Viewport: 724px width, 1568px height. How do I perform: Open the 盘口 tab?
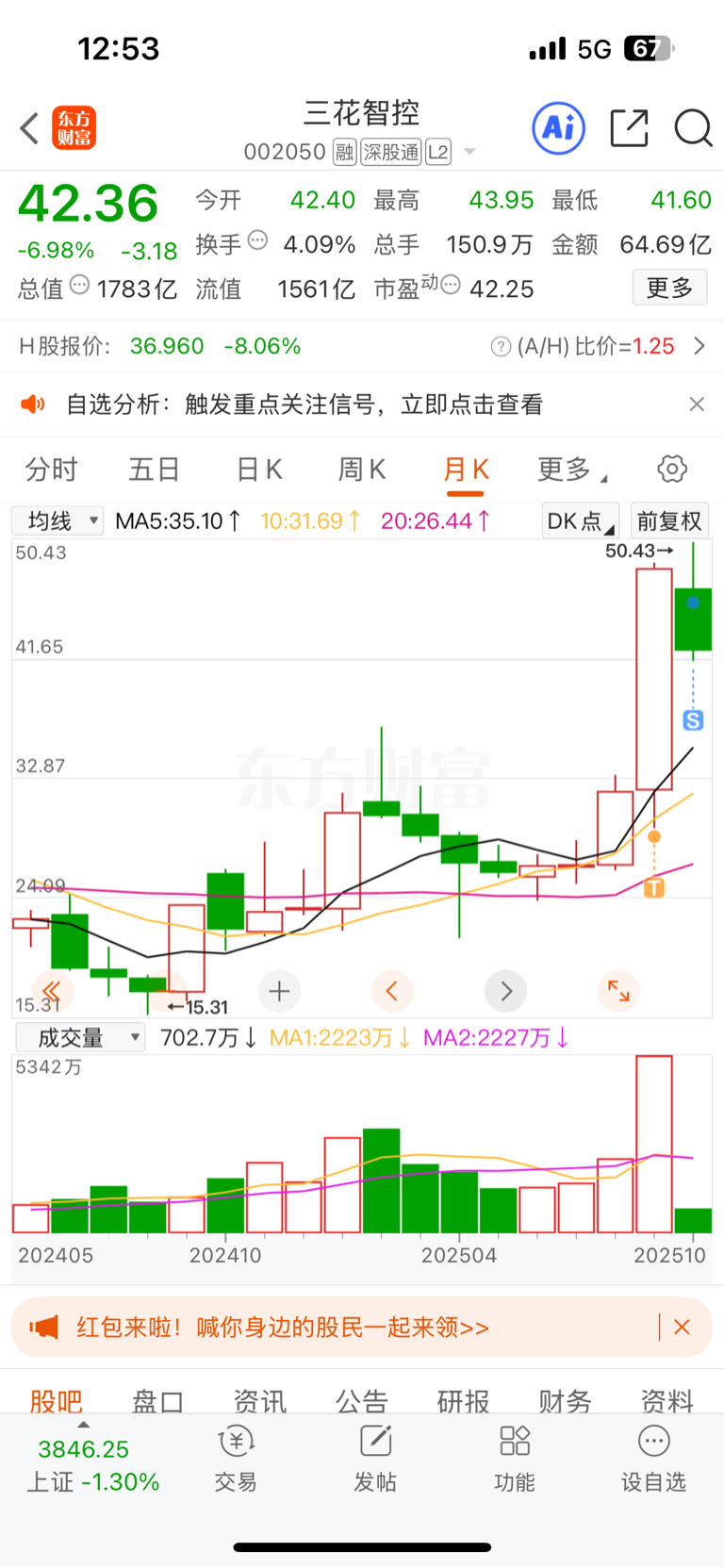(157, 1400)
